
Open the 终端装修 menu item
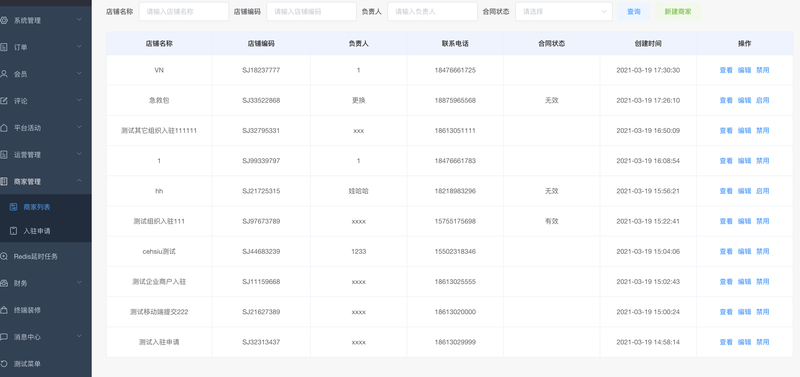[46, 310]
